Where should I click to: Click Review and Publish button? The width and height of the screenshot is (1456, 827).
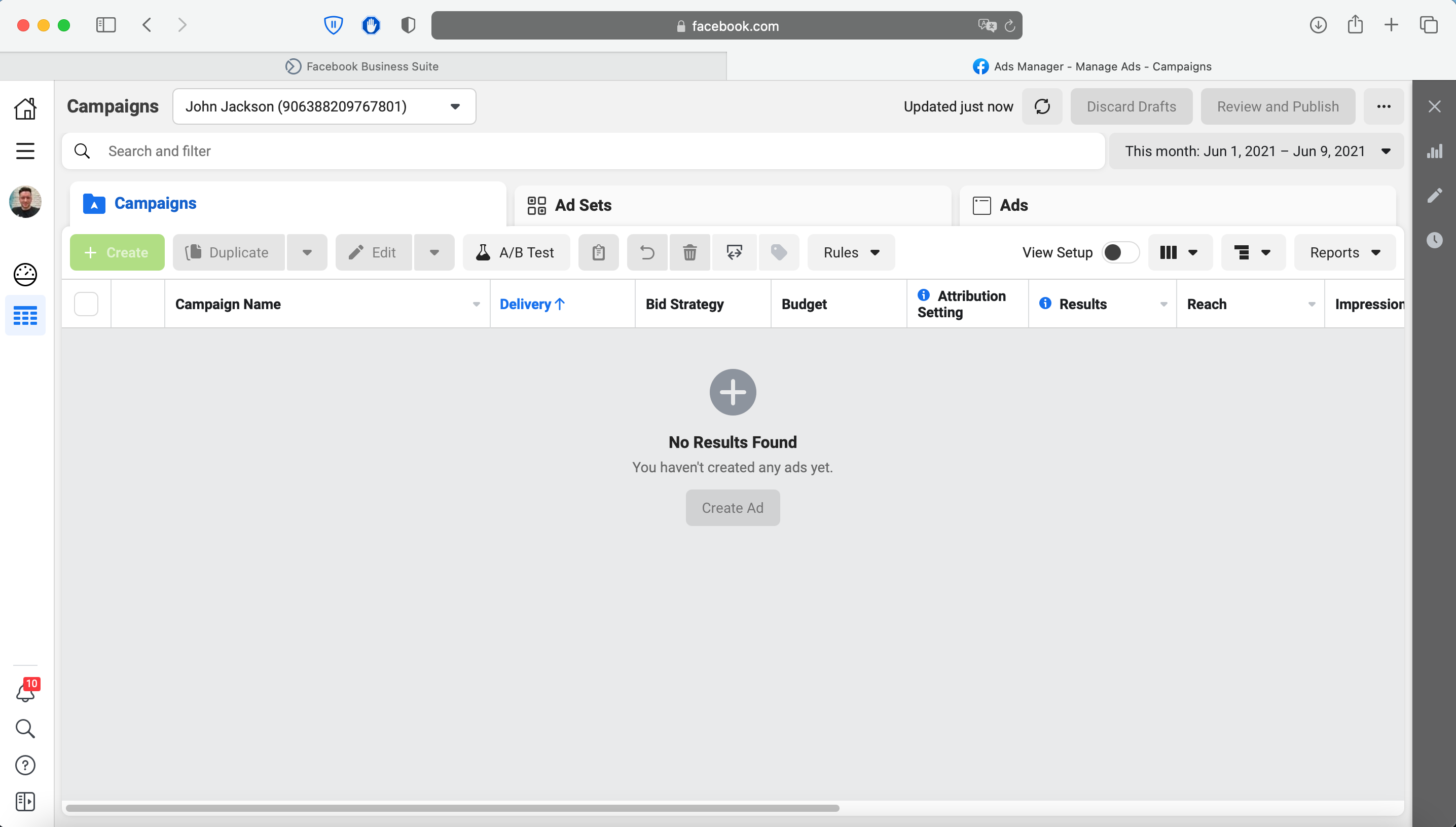click(x=1278, y=106)
